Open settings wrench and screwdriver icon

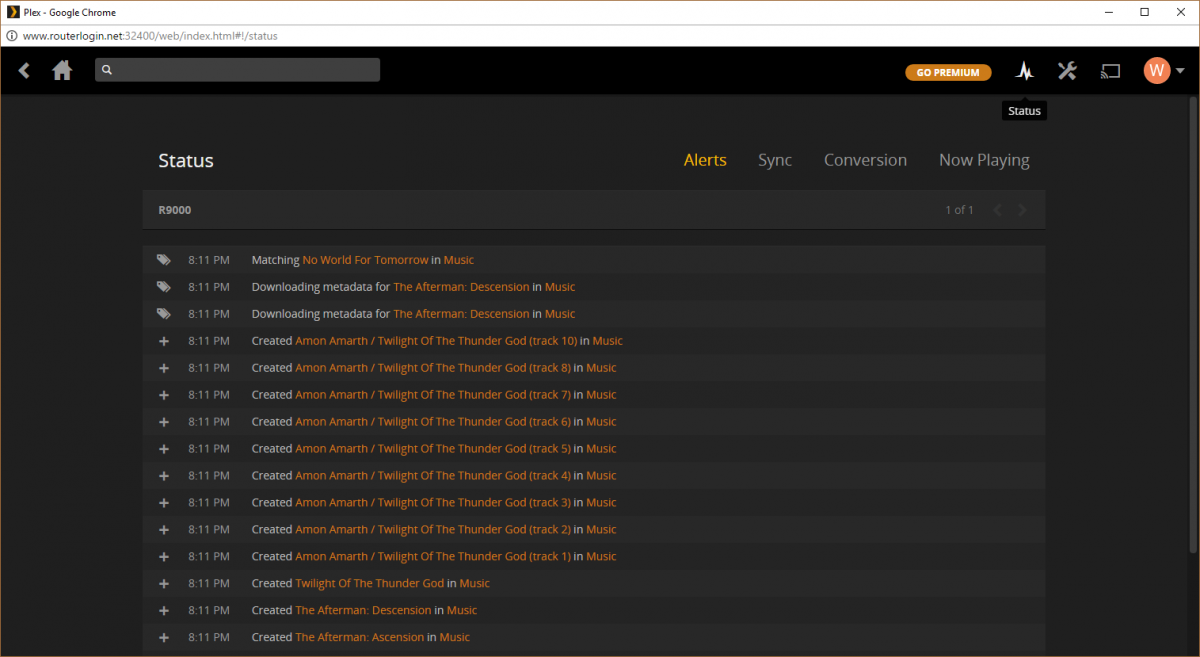coord(1066,70)
